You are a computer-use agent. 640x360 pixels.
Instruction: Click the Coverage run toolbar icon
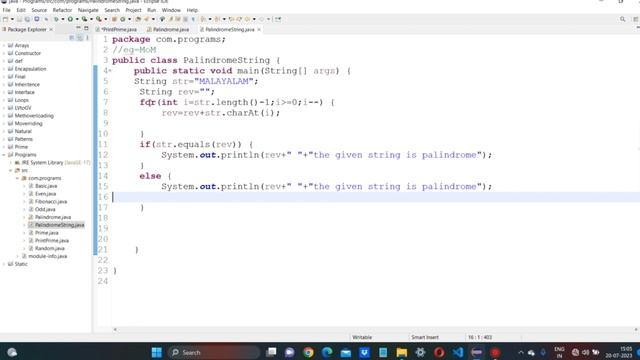tap(84, 19)
